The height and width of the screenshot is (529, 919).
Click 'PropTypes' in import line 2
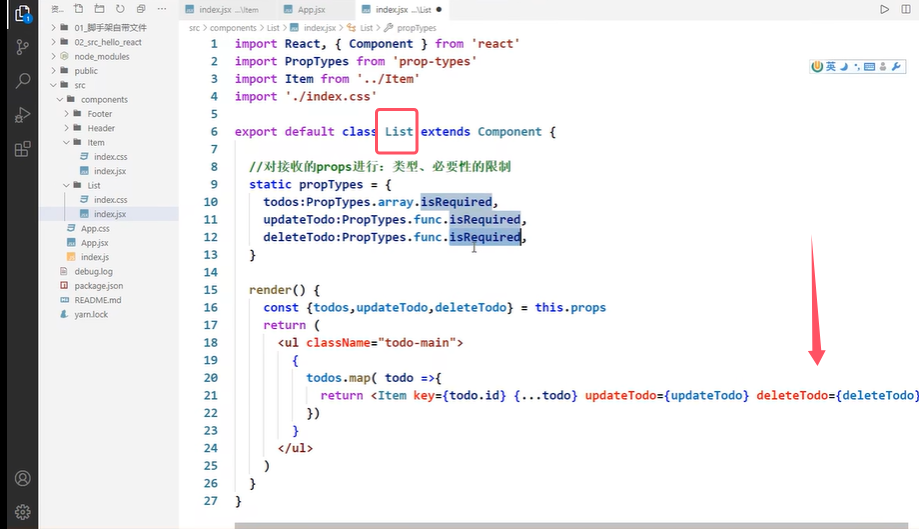(x=316, y=61)
